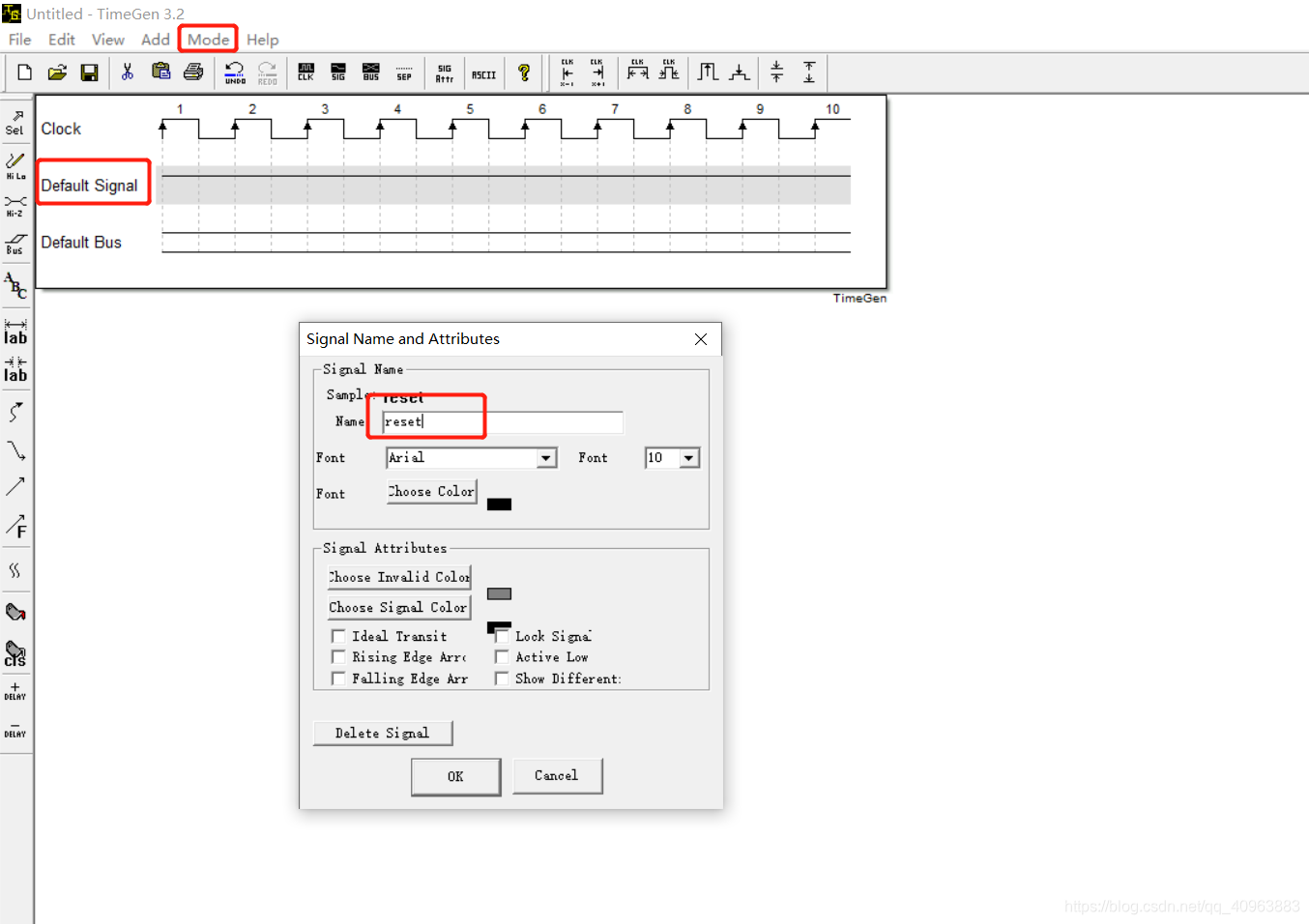This screenshot has width=1309, height=924.
Task: Open the Add menu
Action: click(155, 40)
